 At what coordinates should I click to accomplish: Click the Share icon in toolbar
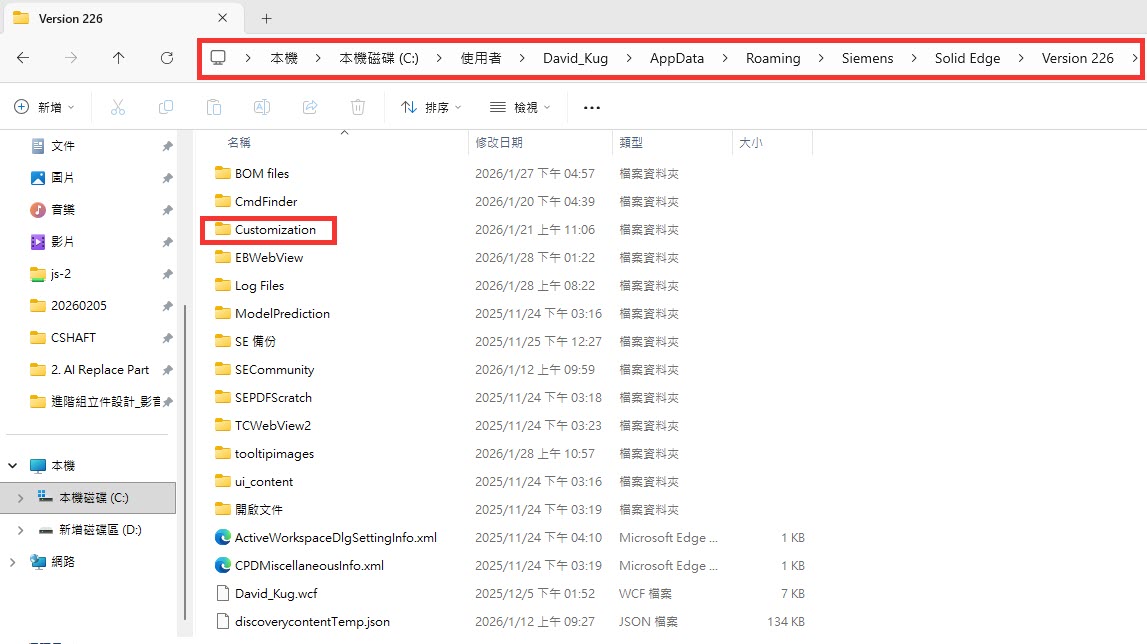(310, 107)
